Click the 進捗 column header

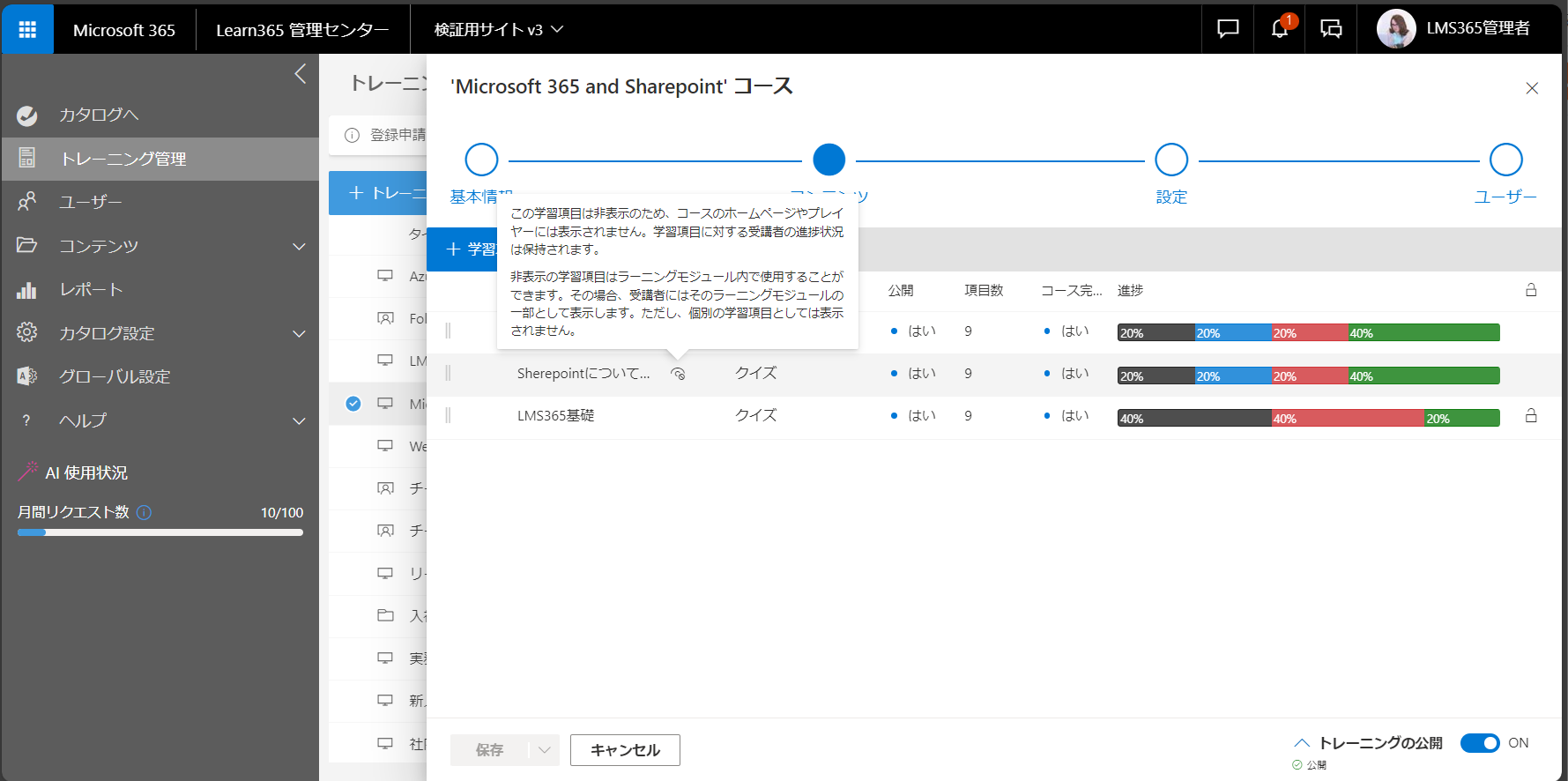[x=1130, y=290]
